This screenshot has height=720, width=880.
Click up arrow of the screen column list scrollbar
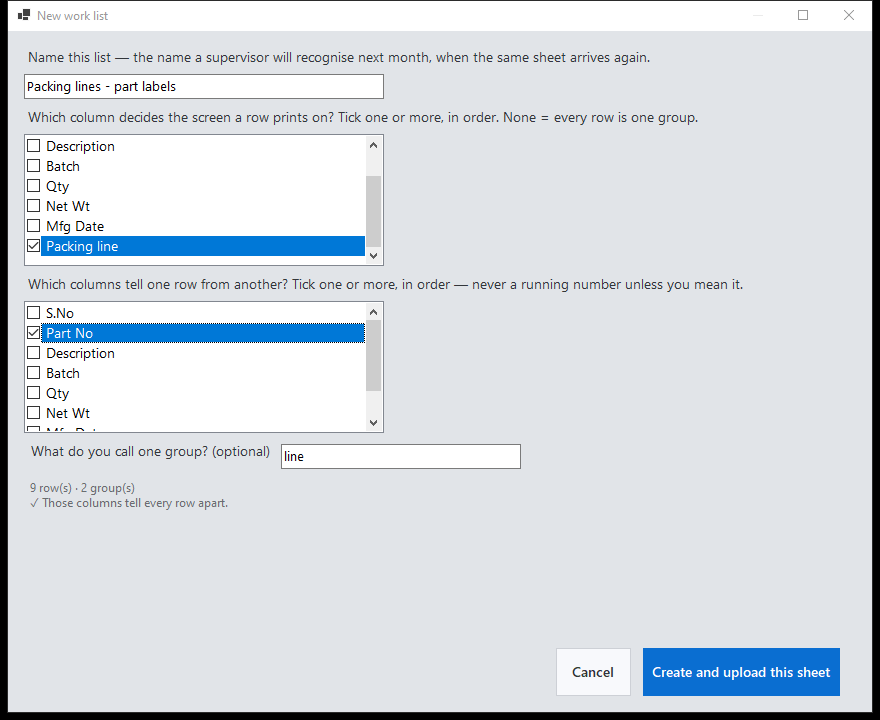point(373,145)
